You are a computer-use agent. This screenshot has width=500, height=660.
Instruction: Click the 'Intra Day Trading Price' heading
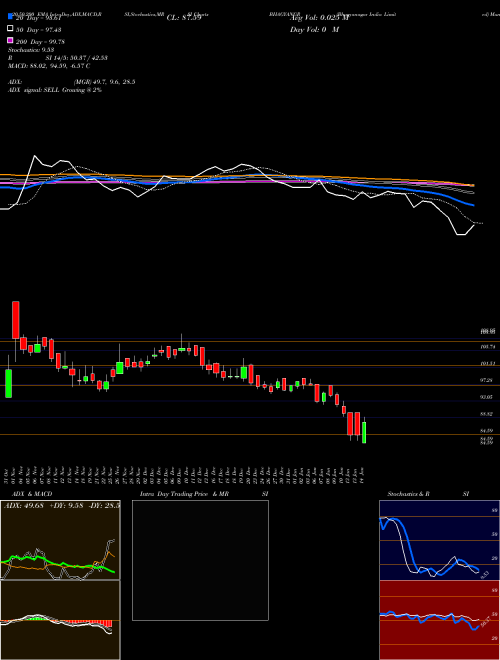pyautogui.click(x=174, y=494)
